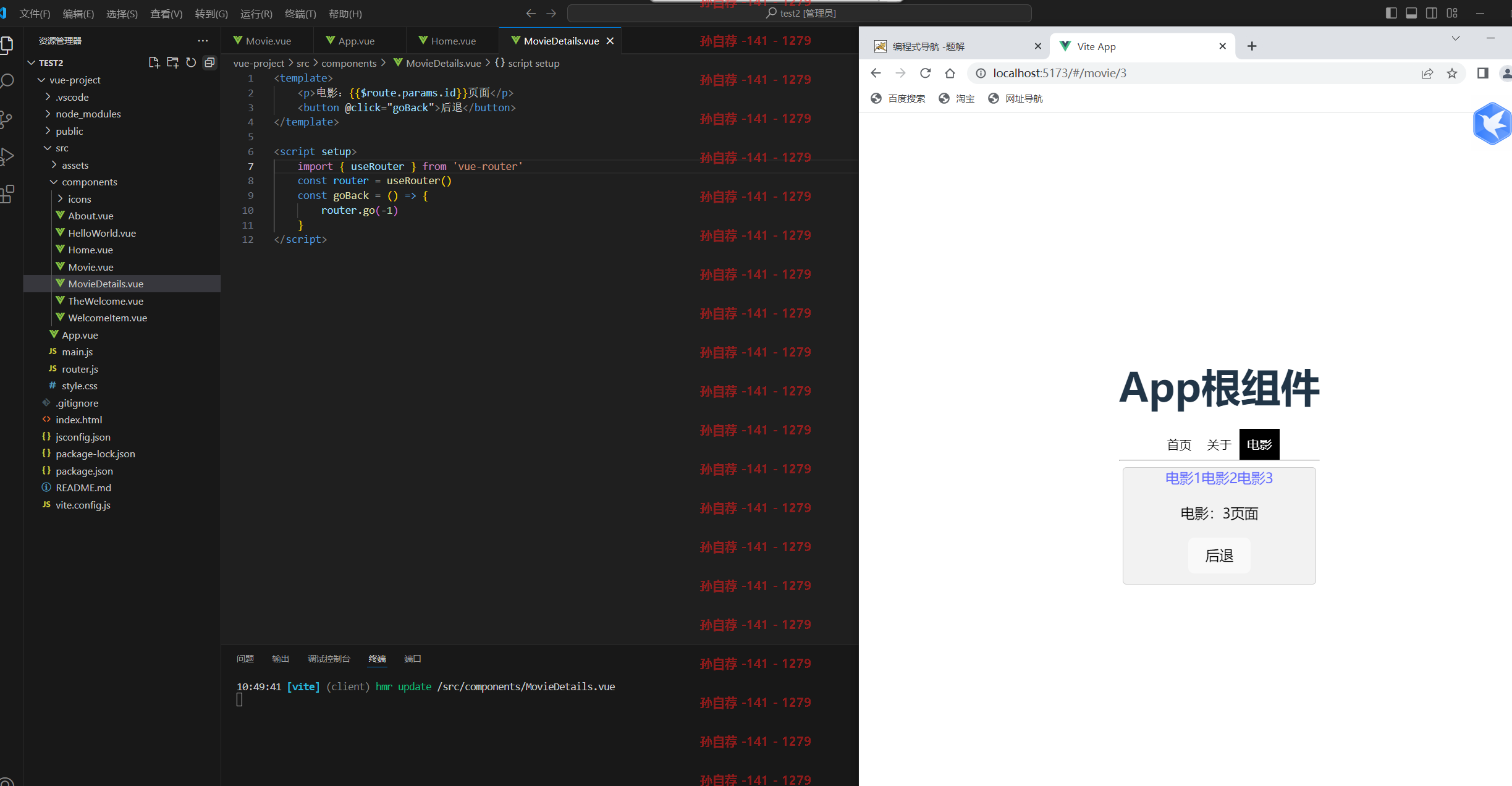Close the 编程式导航 browser tab
This screenshot has width=1512, height=786.
pos(1037,46)
